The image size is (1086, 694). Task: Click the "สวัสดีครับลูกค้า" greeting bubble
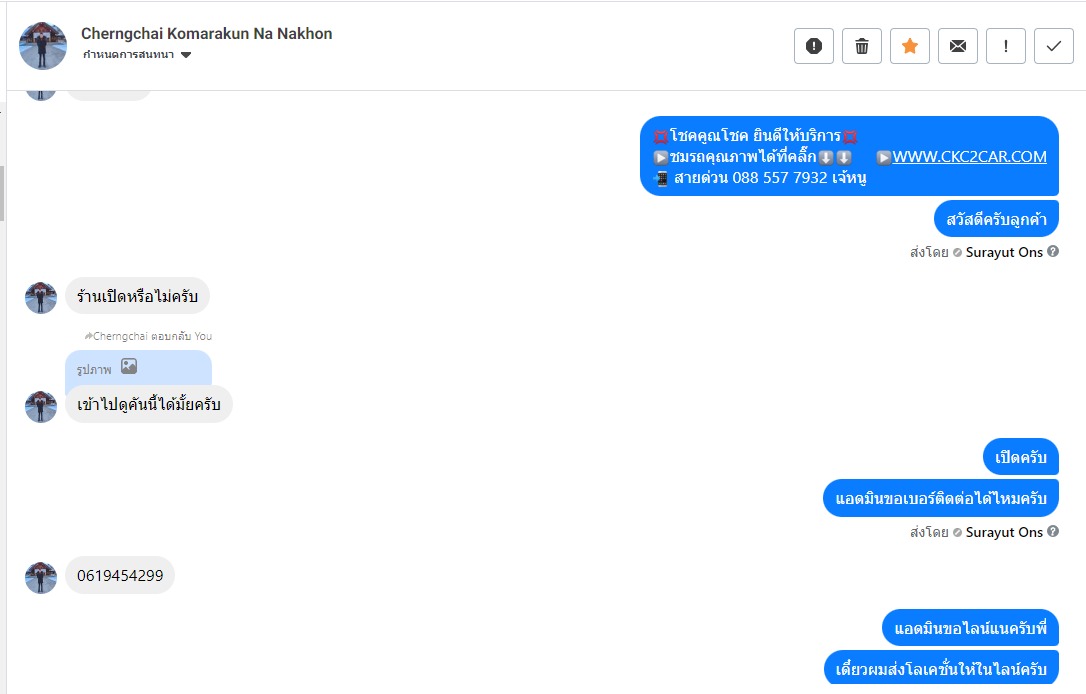[996, 219]
